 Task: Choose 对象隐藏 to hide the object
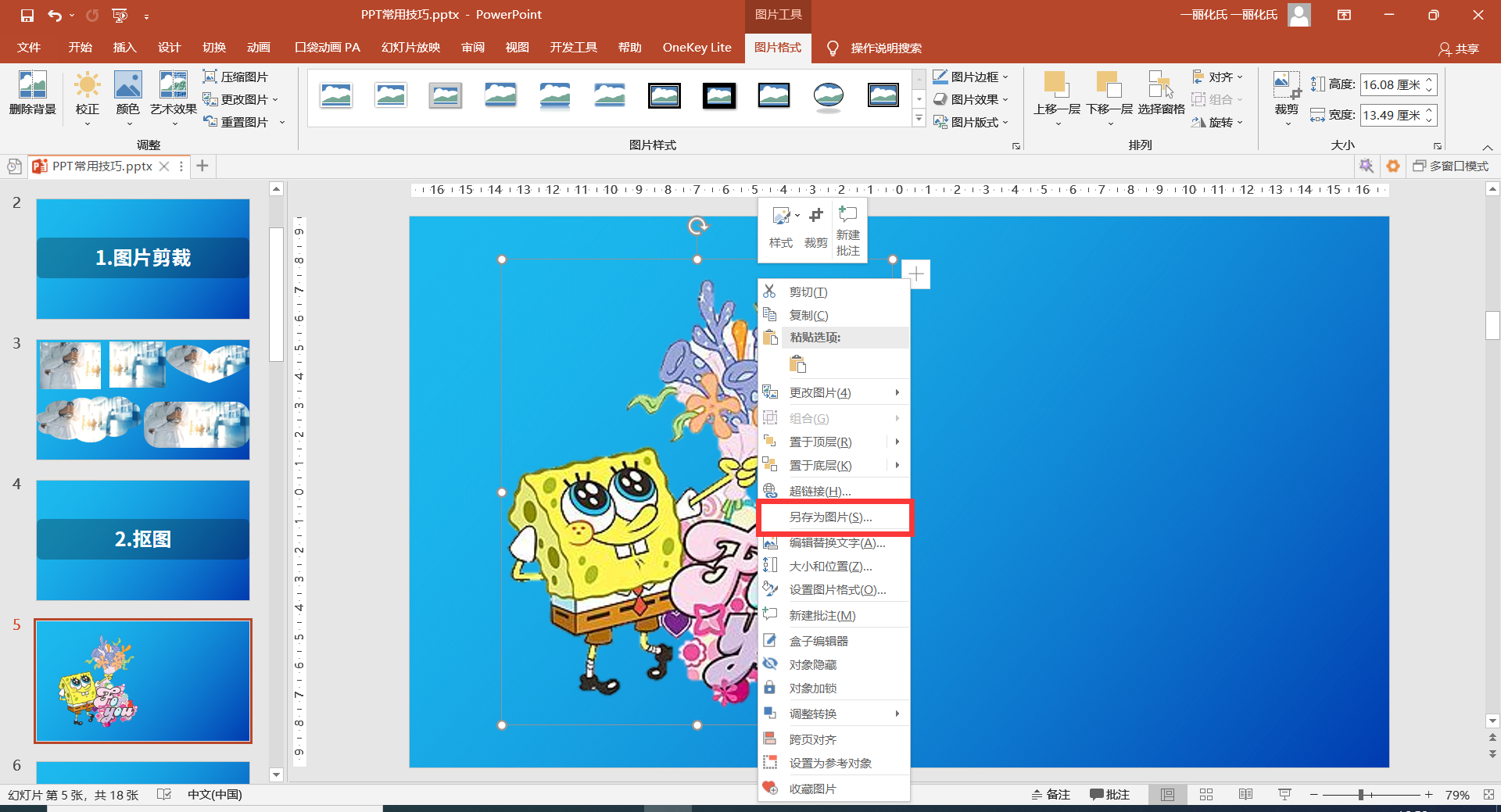pyautogui.click(x=833, y=664)
